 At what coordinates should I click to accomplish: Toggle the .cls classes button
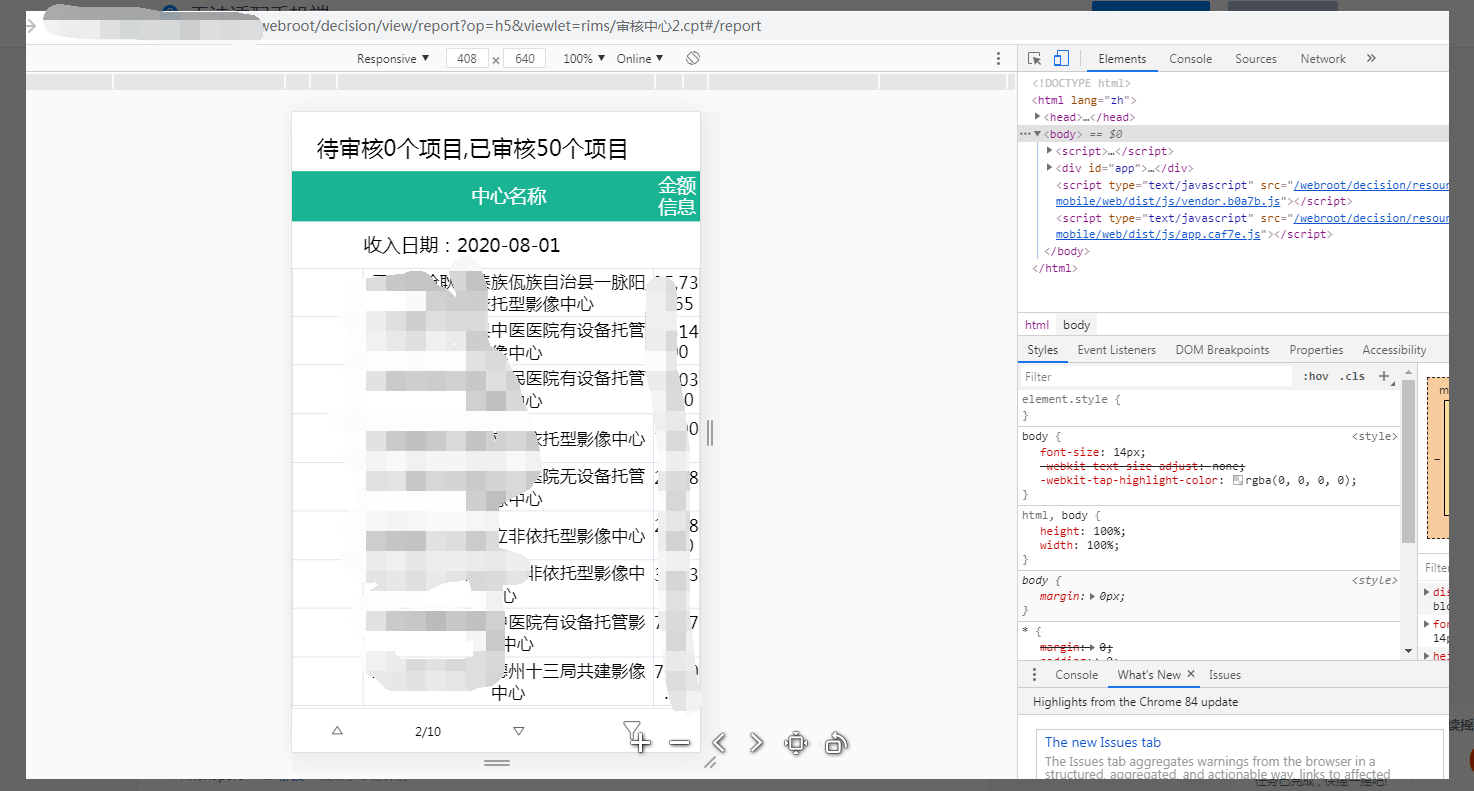tap(1353, 377)
